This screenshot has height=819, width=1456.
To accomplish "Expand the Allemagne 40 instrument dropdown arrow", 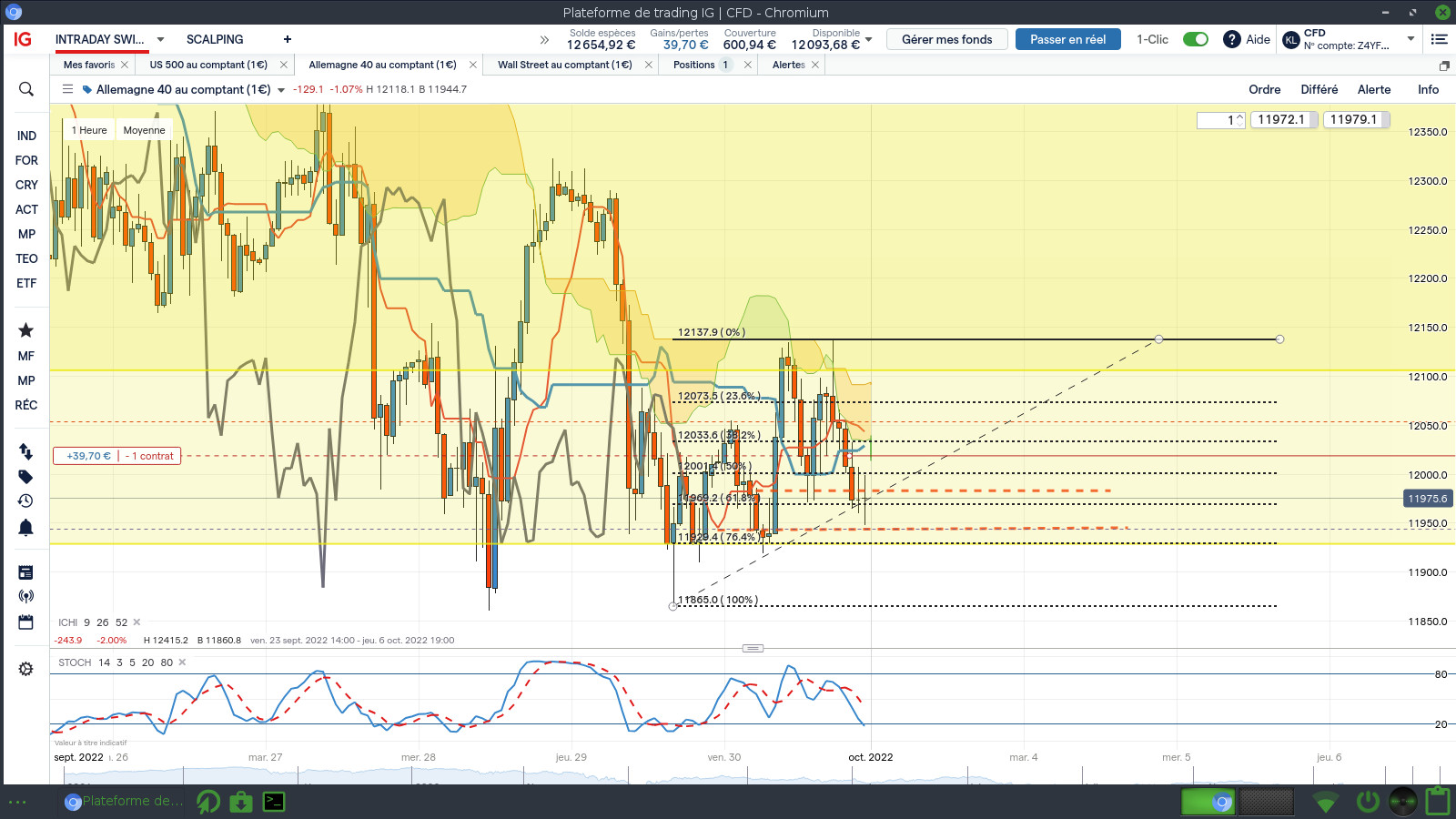I will (x=281, y=90).
